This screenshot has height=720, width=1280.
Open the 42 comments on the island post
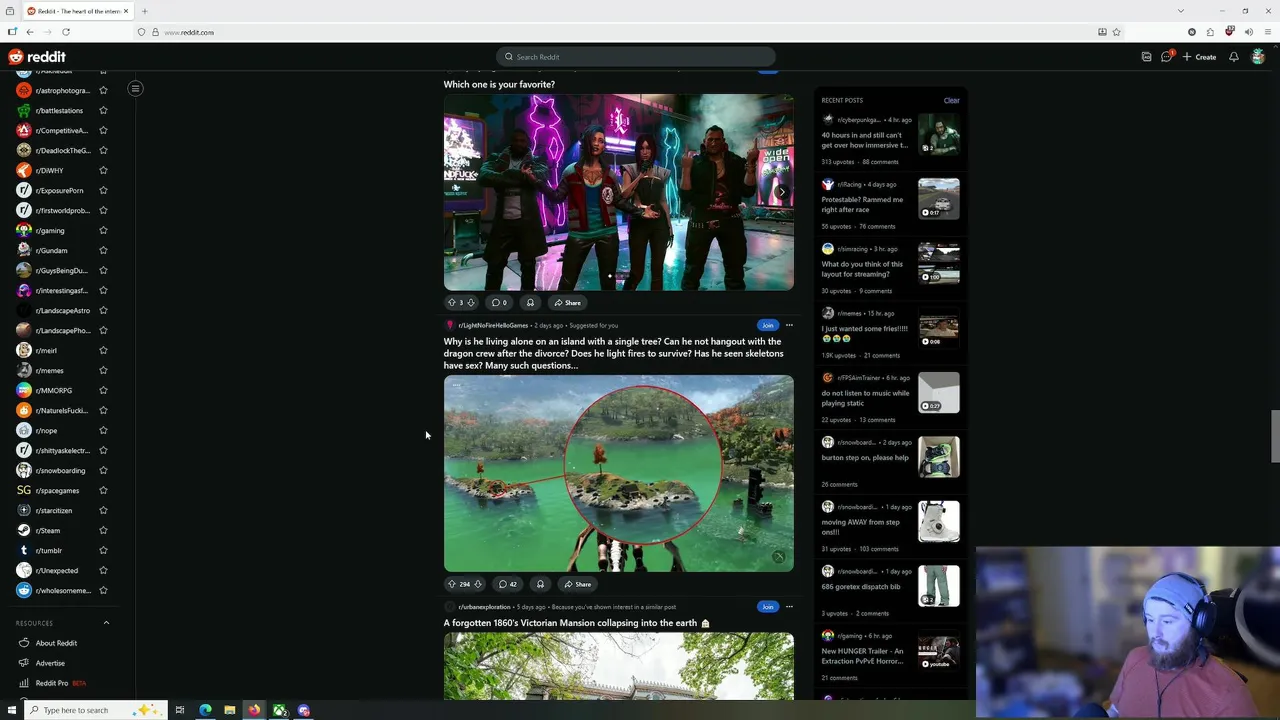pos(508,584)
